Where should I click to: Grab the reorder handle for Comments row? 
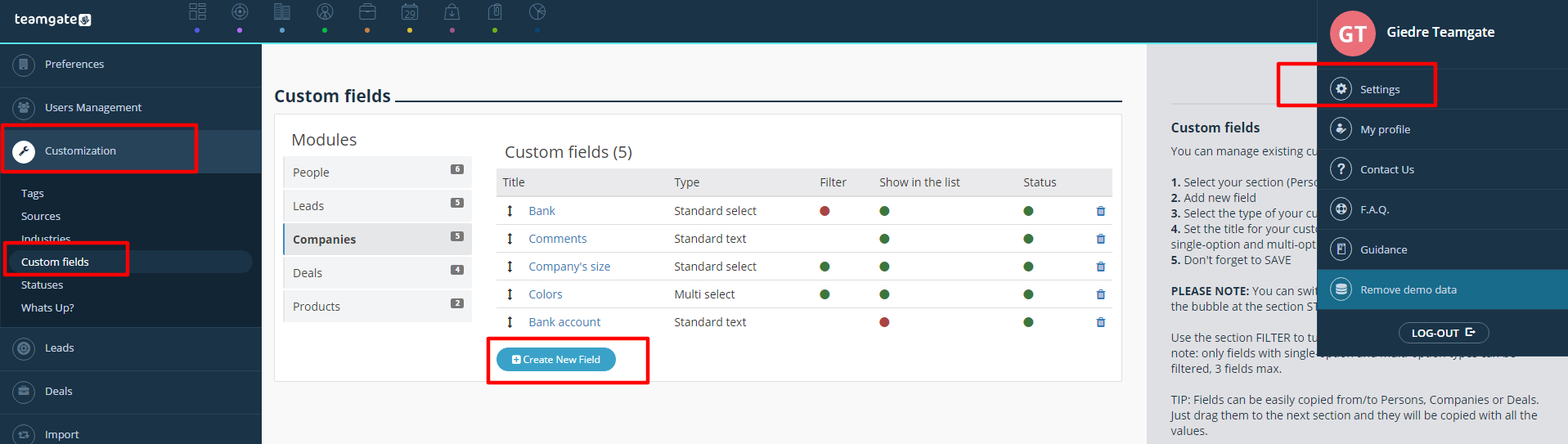[x=510, y=239]
